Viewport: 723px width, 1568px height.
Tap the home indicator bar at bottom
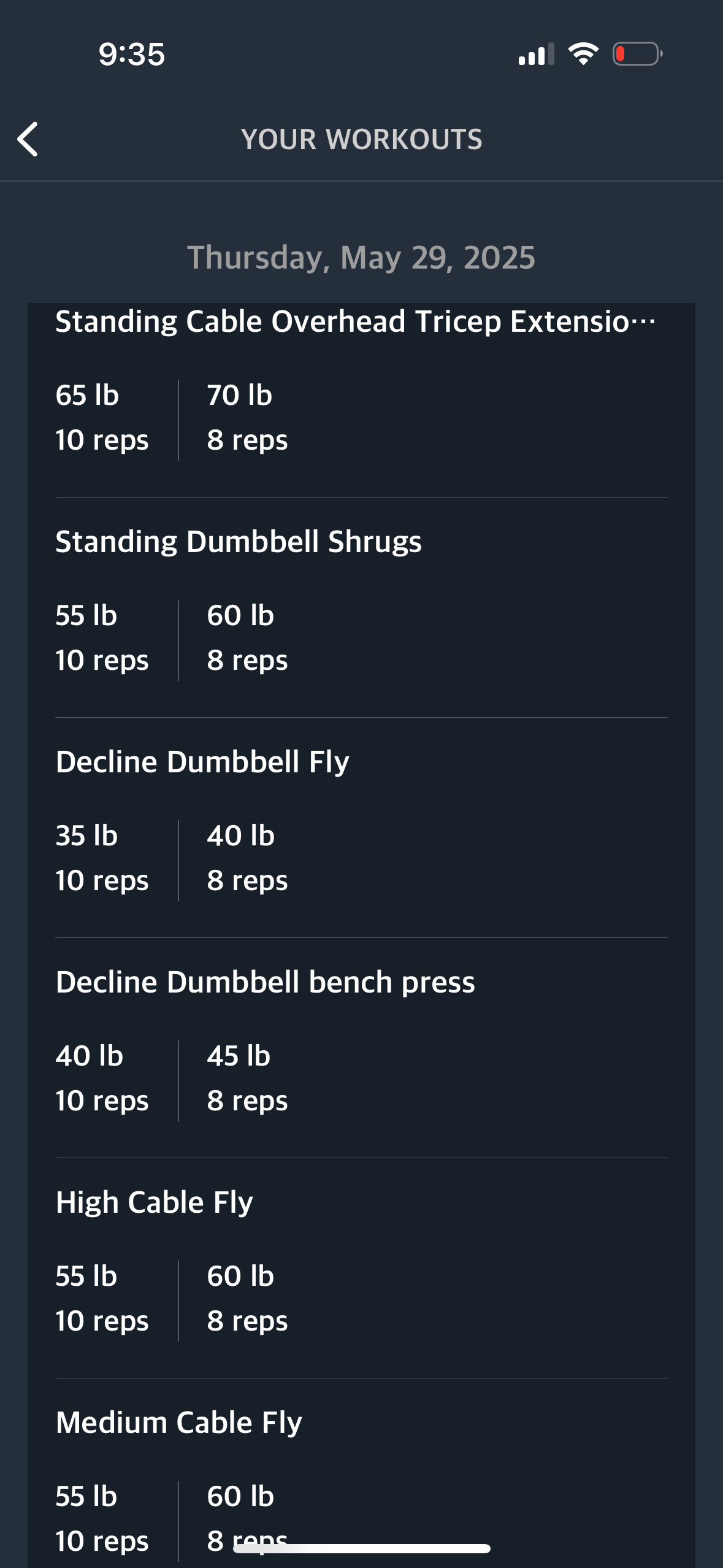coord(362,1548)
